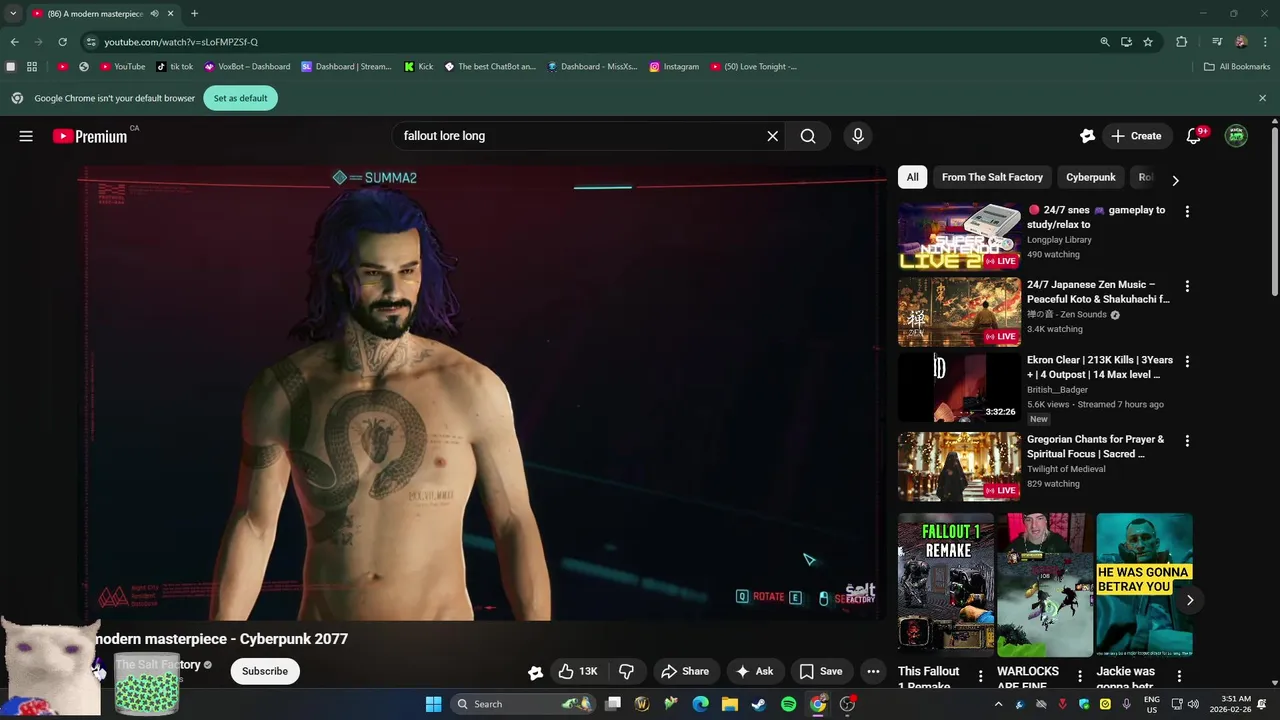Reload the page in Chrome toolbar
1280x720 pixels.
62,42
